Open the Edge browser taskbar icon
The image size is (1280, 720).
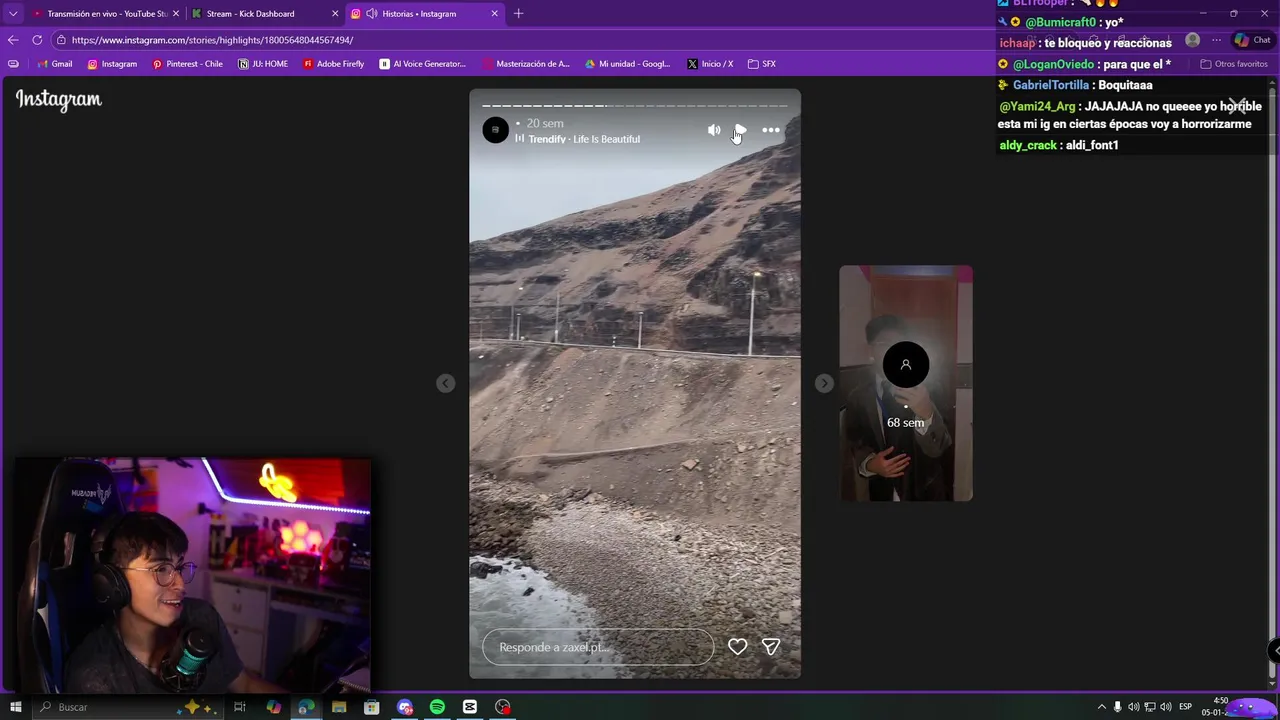click(306, 707)
